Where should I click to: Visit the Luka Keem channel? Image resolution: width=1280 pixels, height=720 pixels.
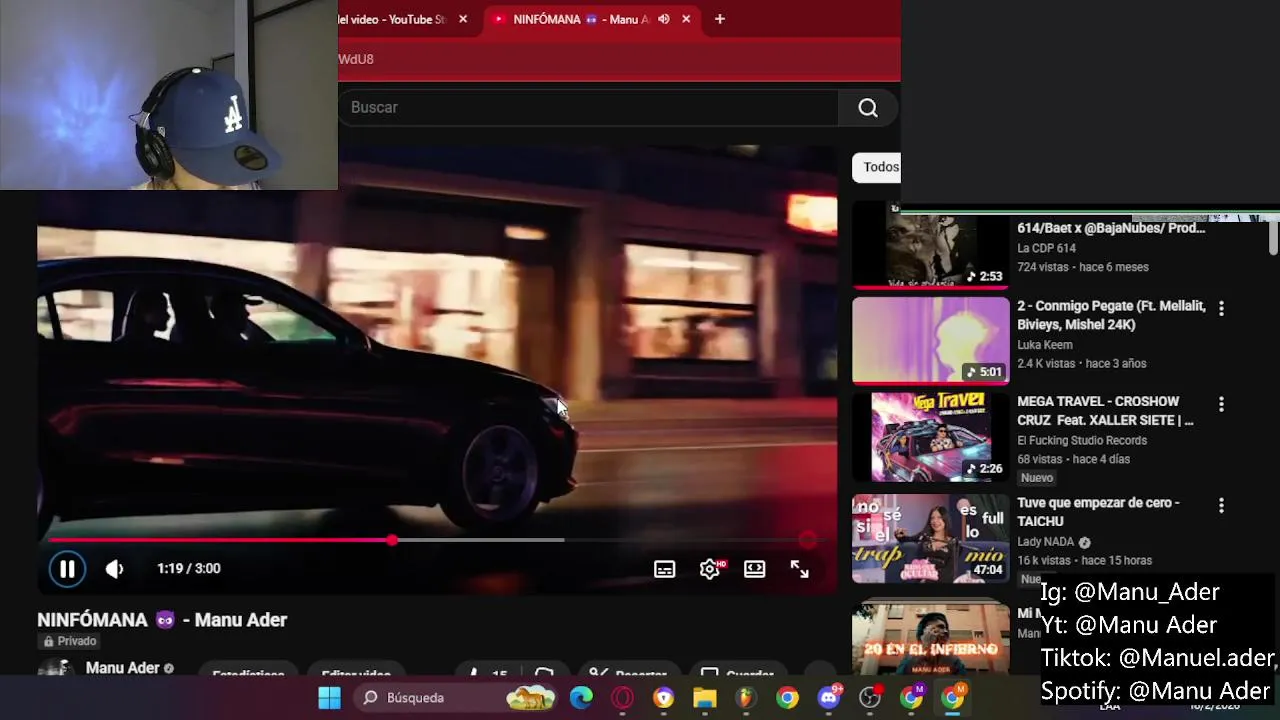1045,345
